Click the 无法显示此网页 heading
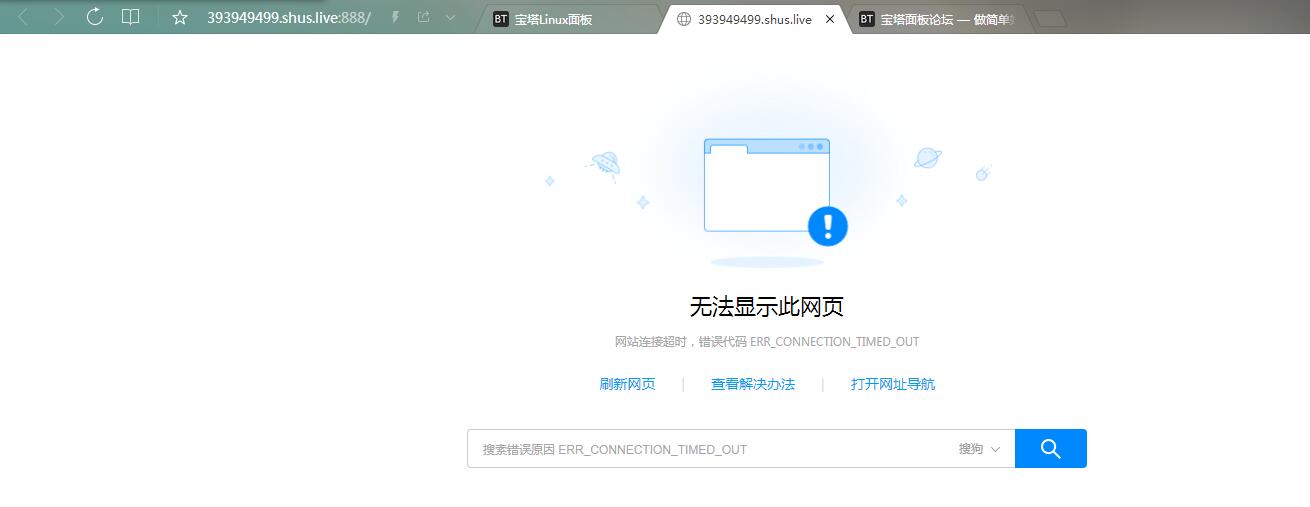The height and width of the screenshot is (507, 1310). [x=767, y=307]
